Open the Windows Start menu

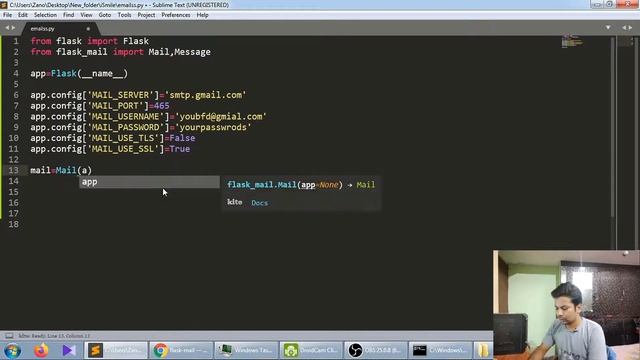click(13, 351)
